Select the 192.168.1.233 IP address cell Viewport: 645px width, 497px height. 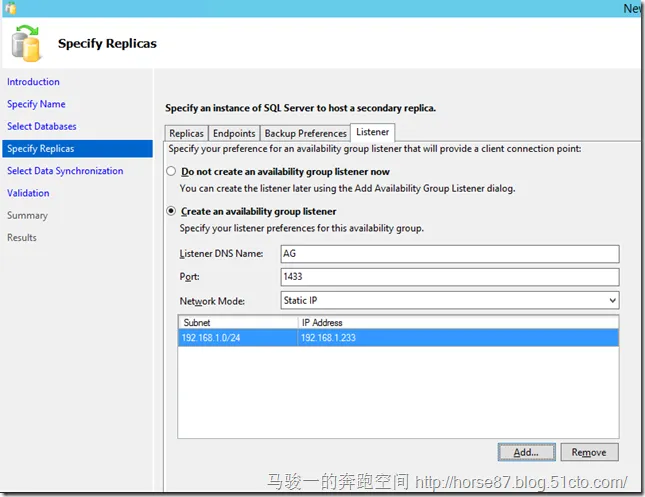coord(458,338)
